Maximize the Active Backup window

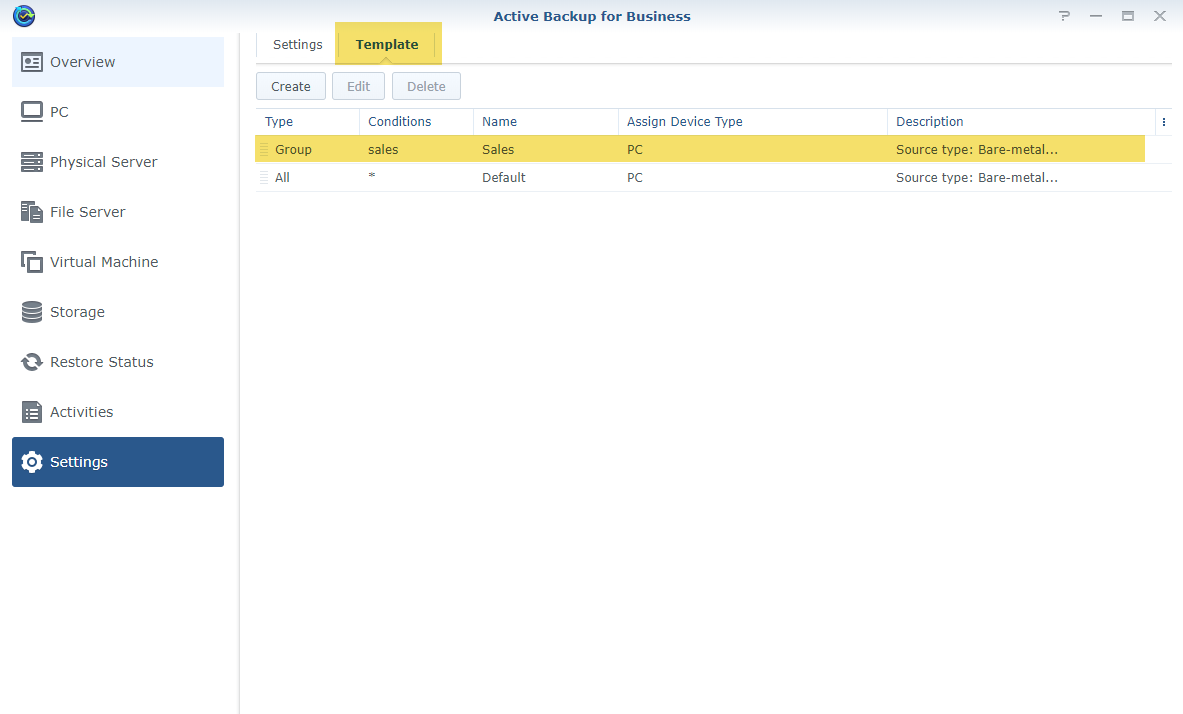coord(1128,16)
